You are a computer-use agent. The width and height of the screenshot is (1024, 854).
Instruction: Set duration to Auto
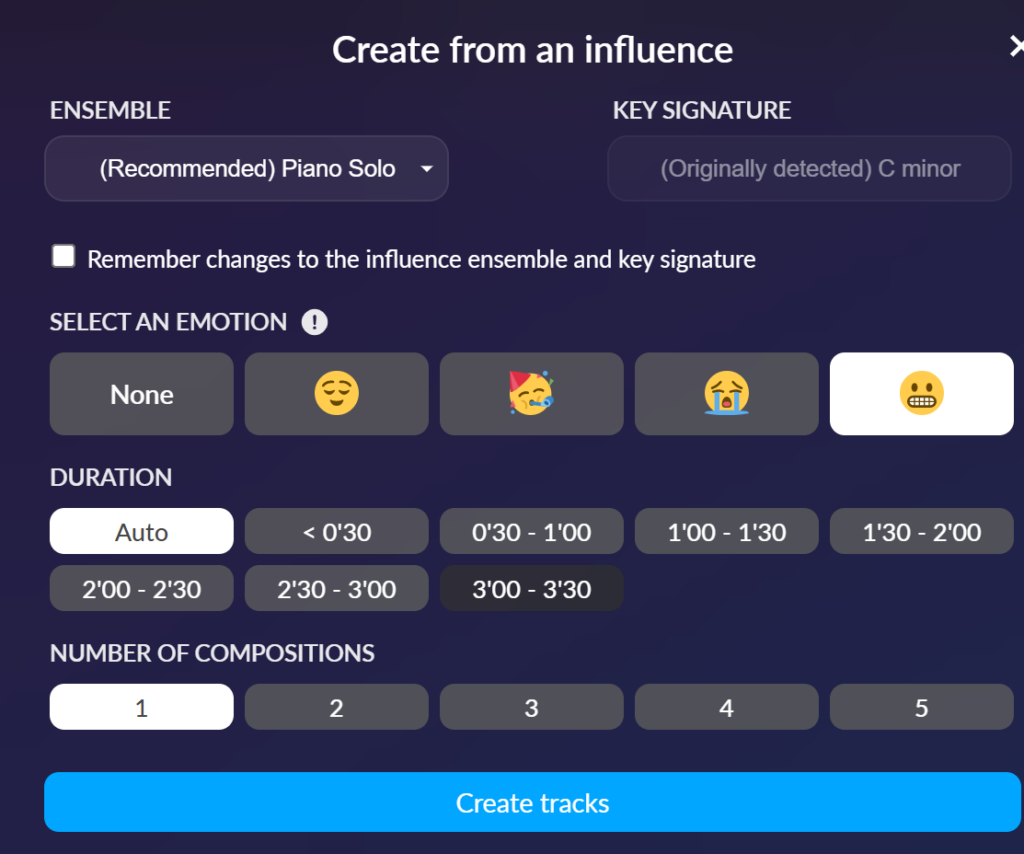[x=141, y=531]
